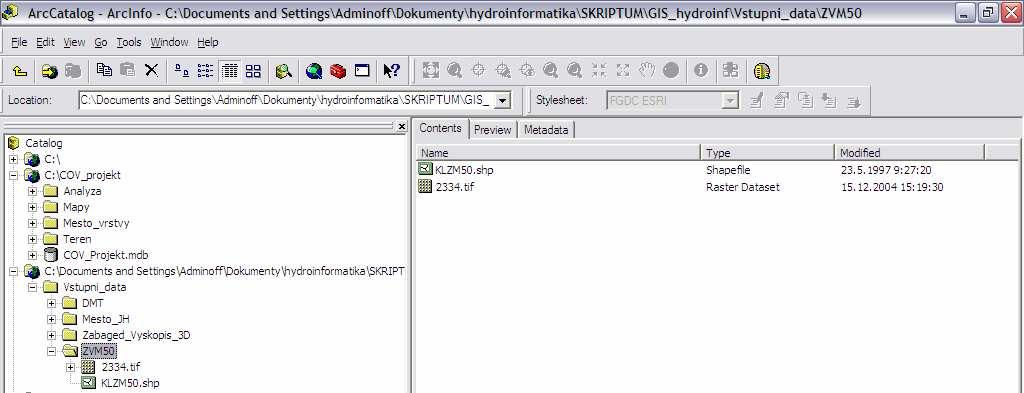Switch to Large Icons view

point(182,71)
